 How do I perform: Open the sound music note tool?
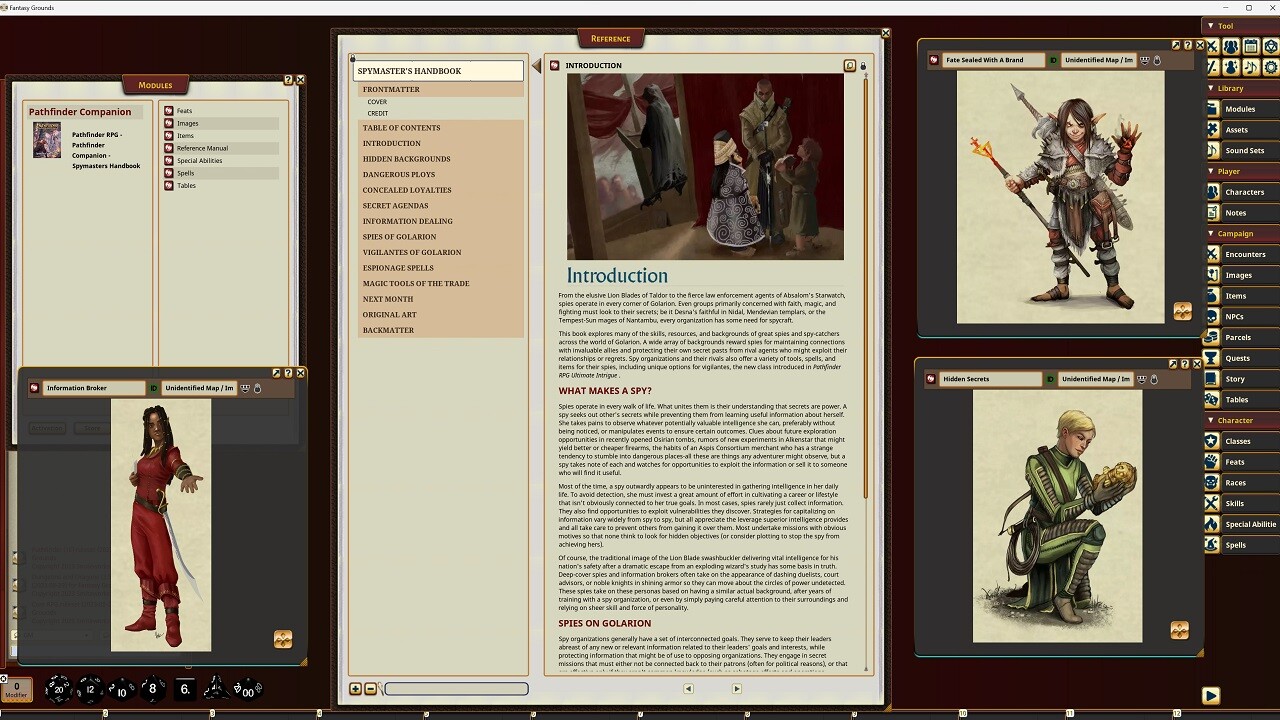click(1250, 67)
